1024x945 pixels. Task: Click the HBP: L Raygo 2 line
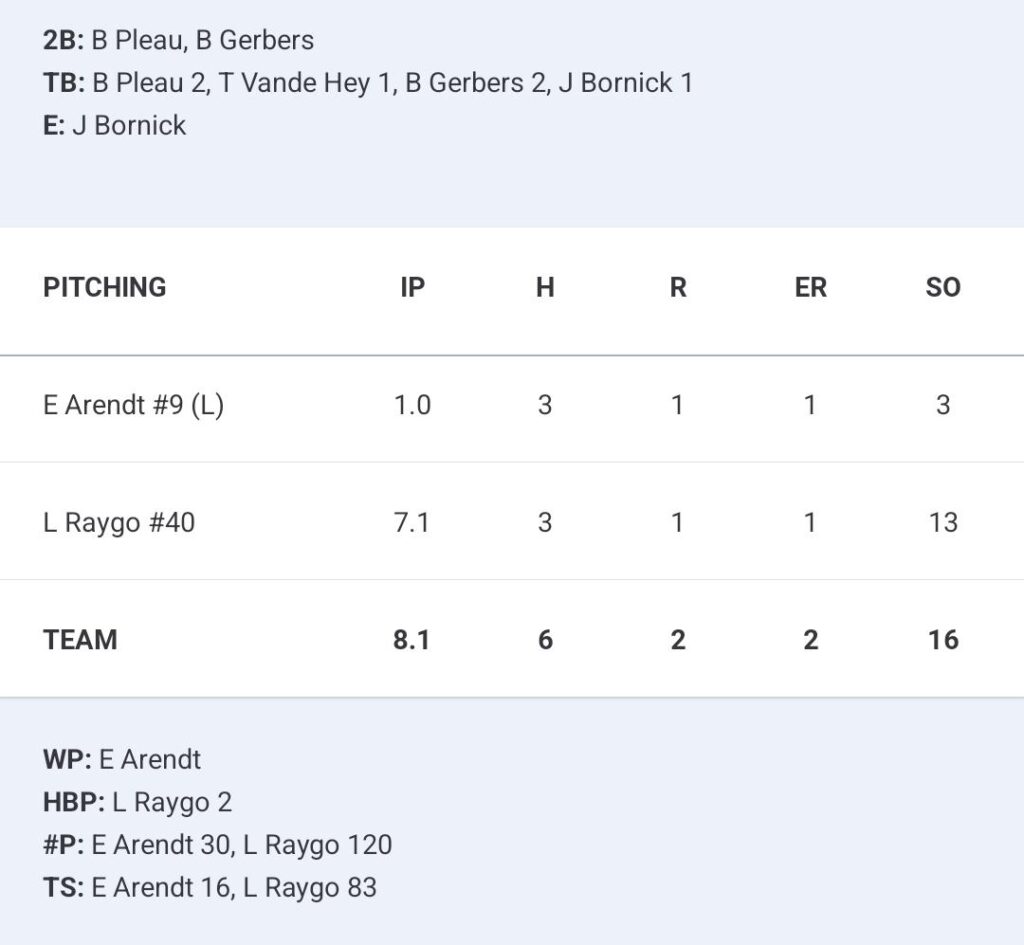tap(137, 802)
